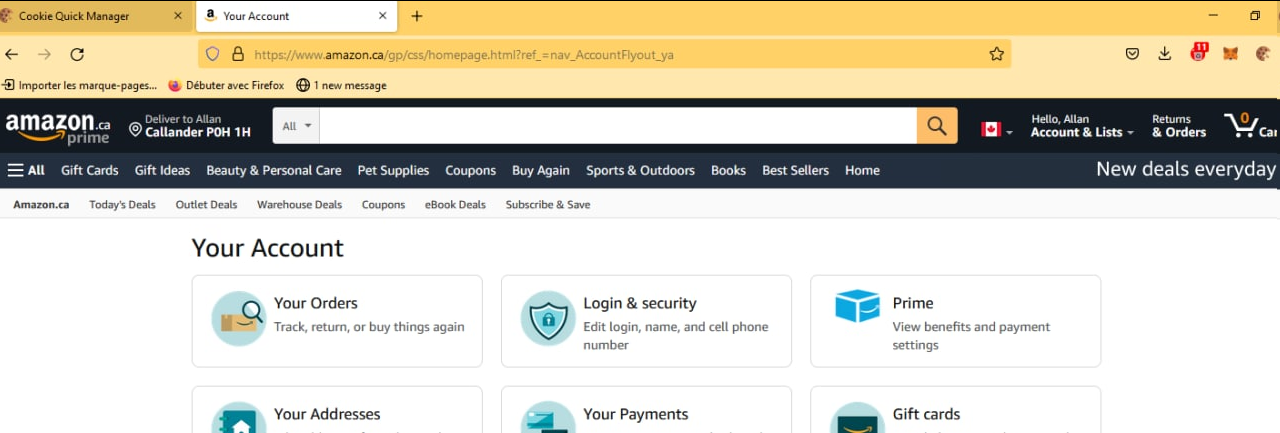The width and height of the screenshot is (1280, 433).
Task: Click the Amazon search magnifier button
Action: 937,126
